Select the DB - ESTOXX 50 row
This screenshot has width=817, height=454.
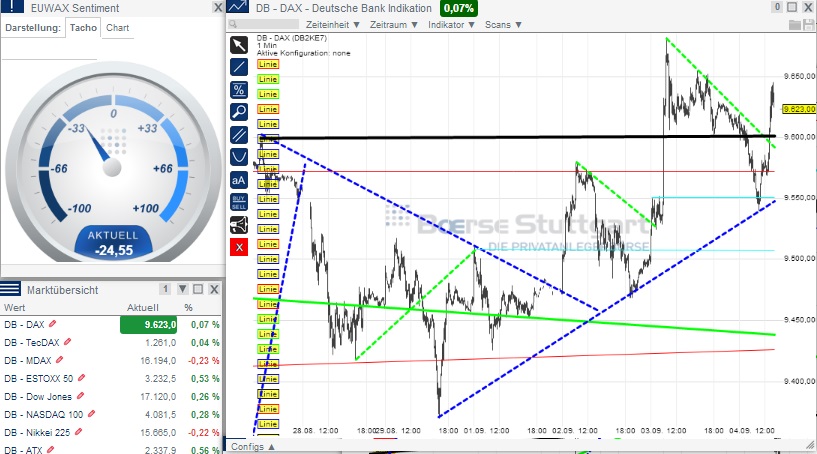point(112,378)
